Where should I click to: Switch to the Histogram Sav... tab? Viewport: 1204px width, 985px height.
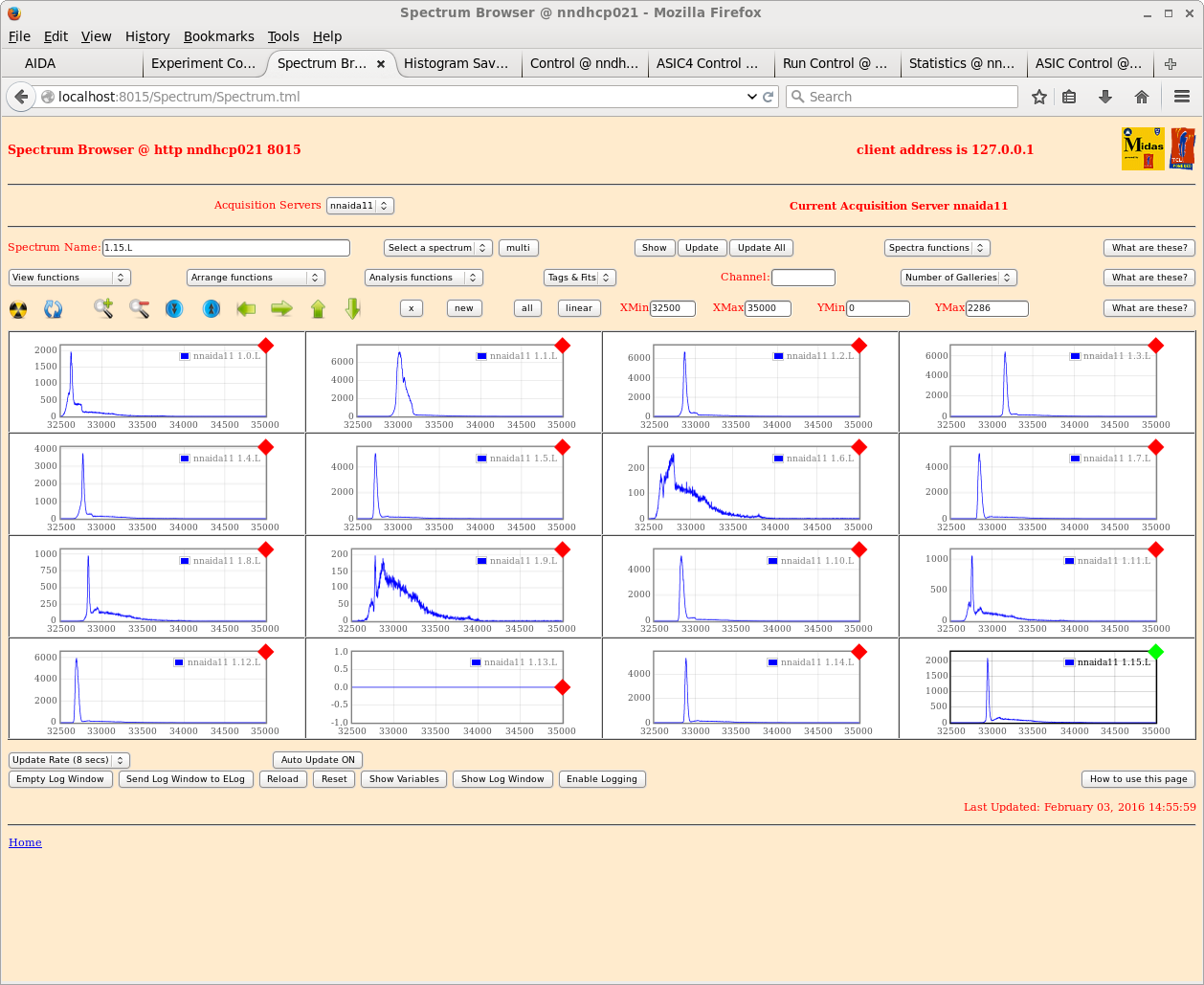coord(457,64)
